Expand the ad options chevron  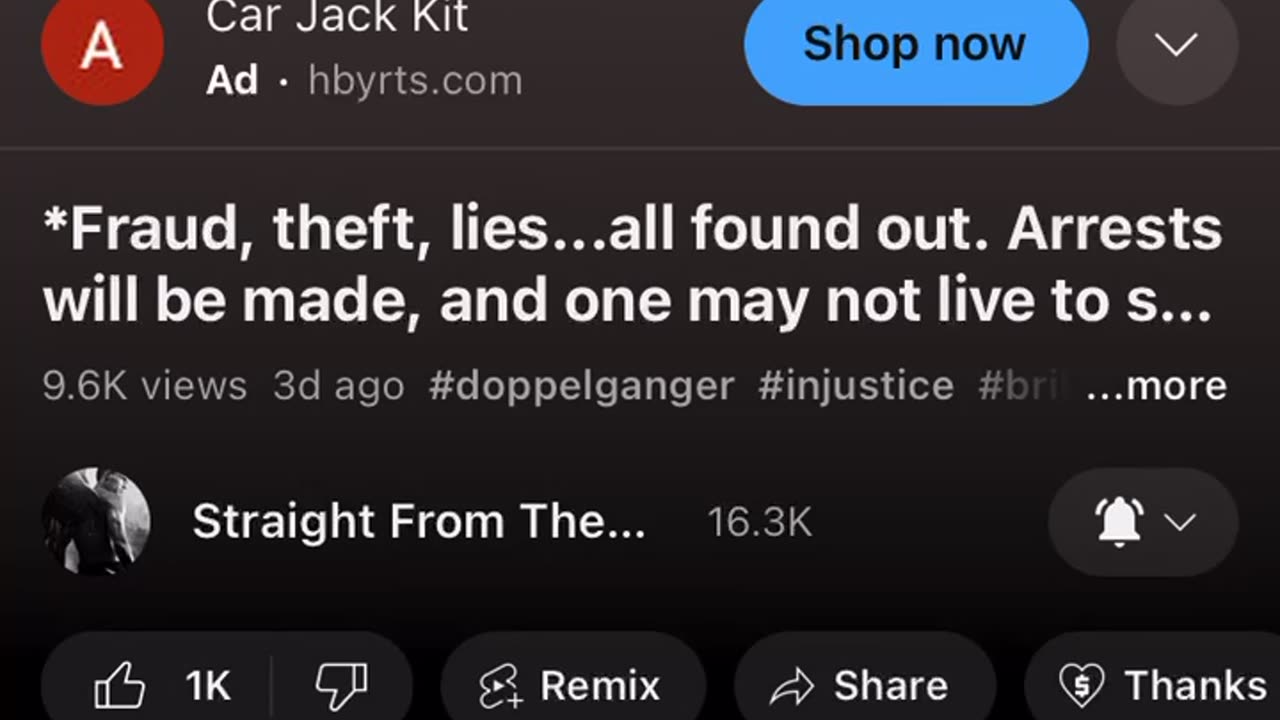coord(1177,44)
